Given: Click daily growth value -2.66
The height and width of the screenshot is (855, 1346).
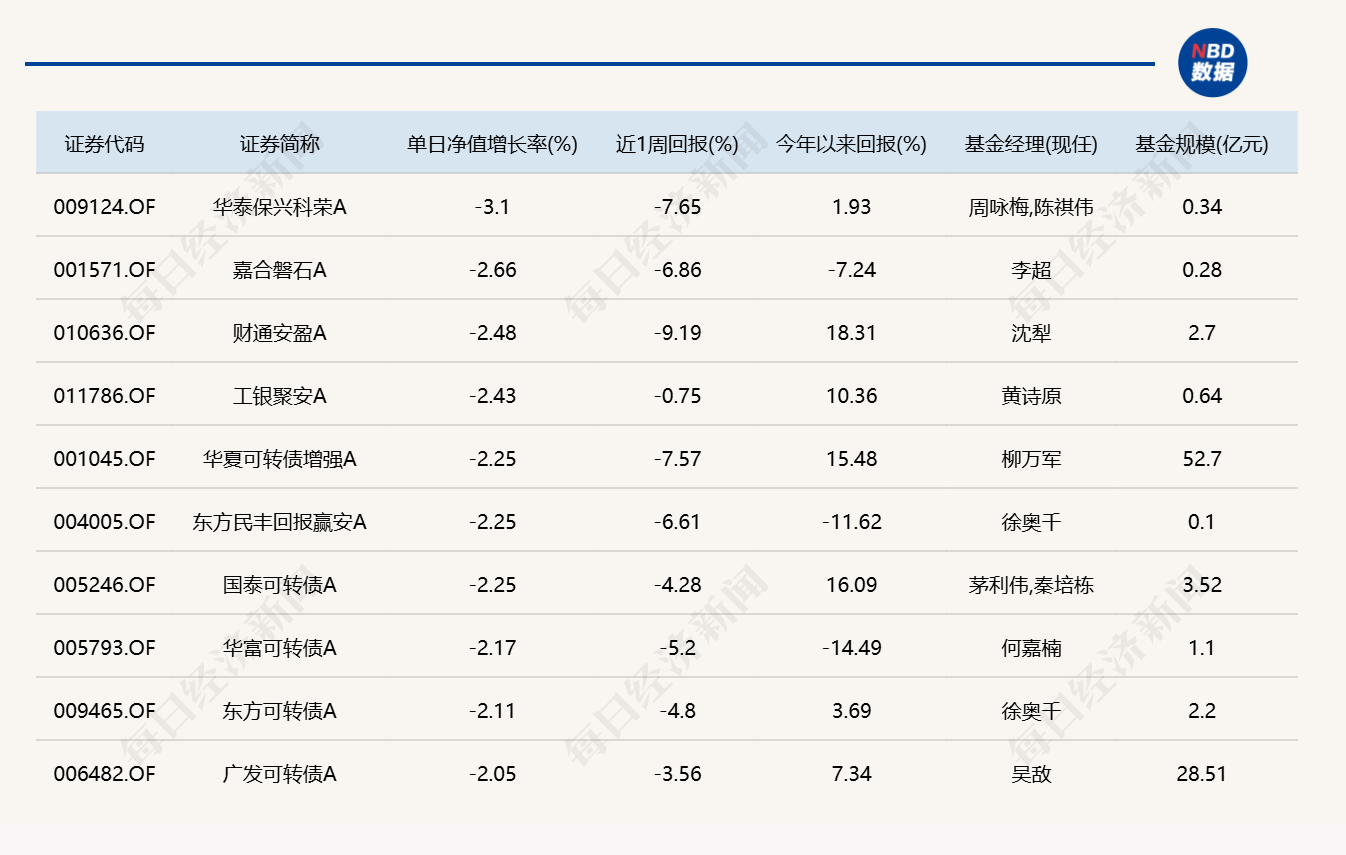Looking at the screenshot, I should tap(493, 270).
